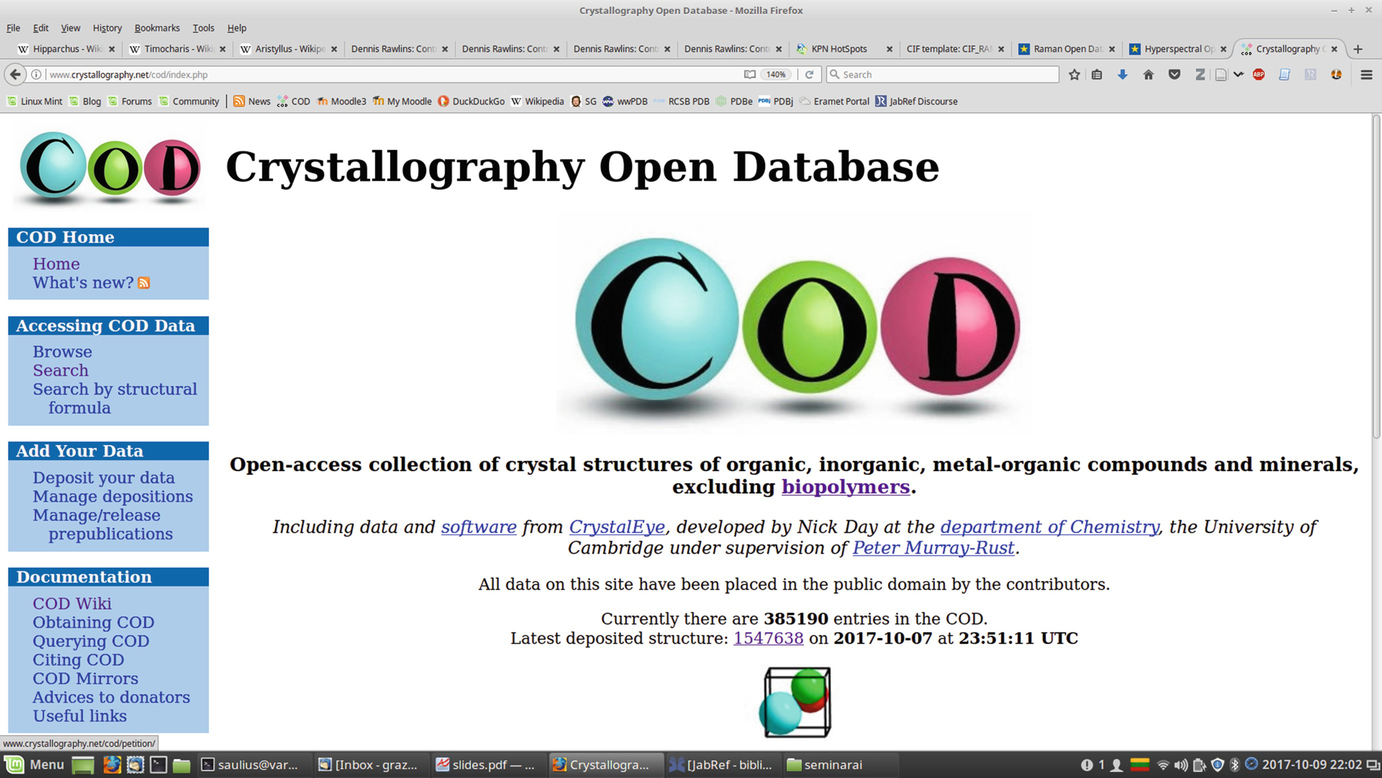The width and height of the screenshot is (1382, 778).
Task: Open Firefox's hamburger menu icon
Action: [1366, 74]
